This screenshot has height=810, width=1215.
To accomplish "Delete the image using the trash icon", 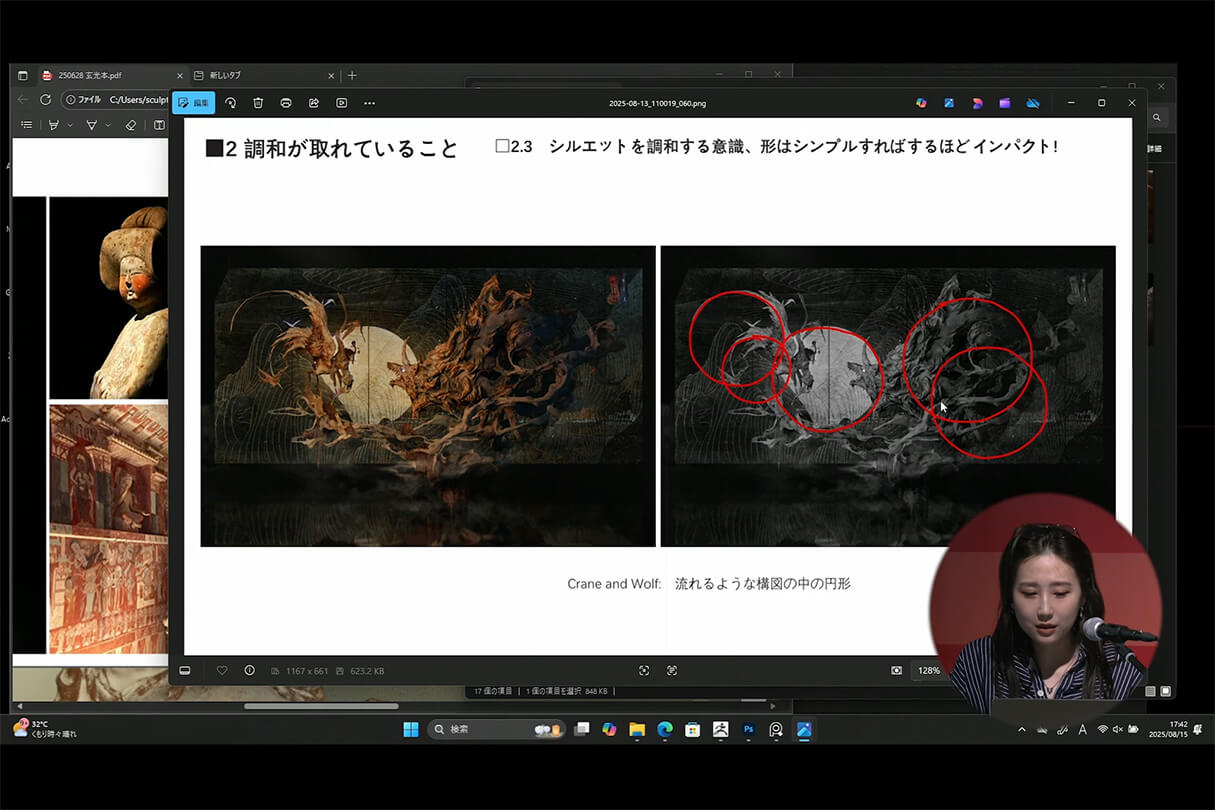I will click(258, 102).
